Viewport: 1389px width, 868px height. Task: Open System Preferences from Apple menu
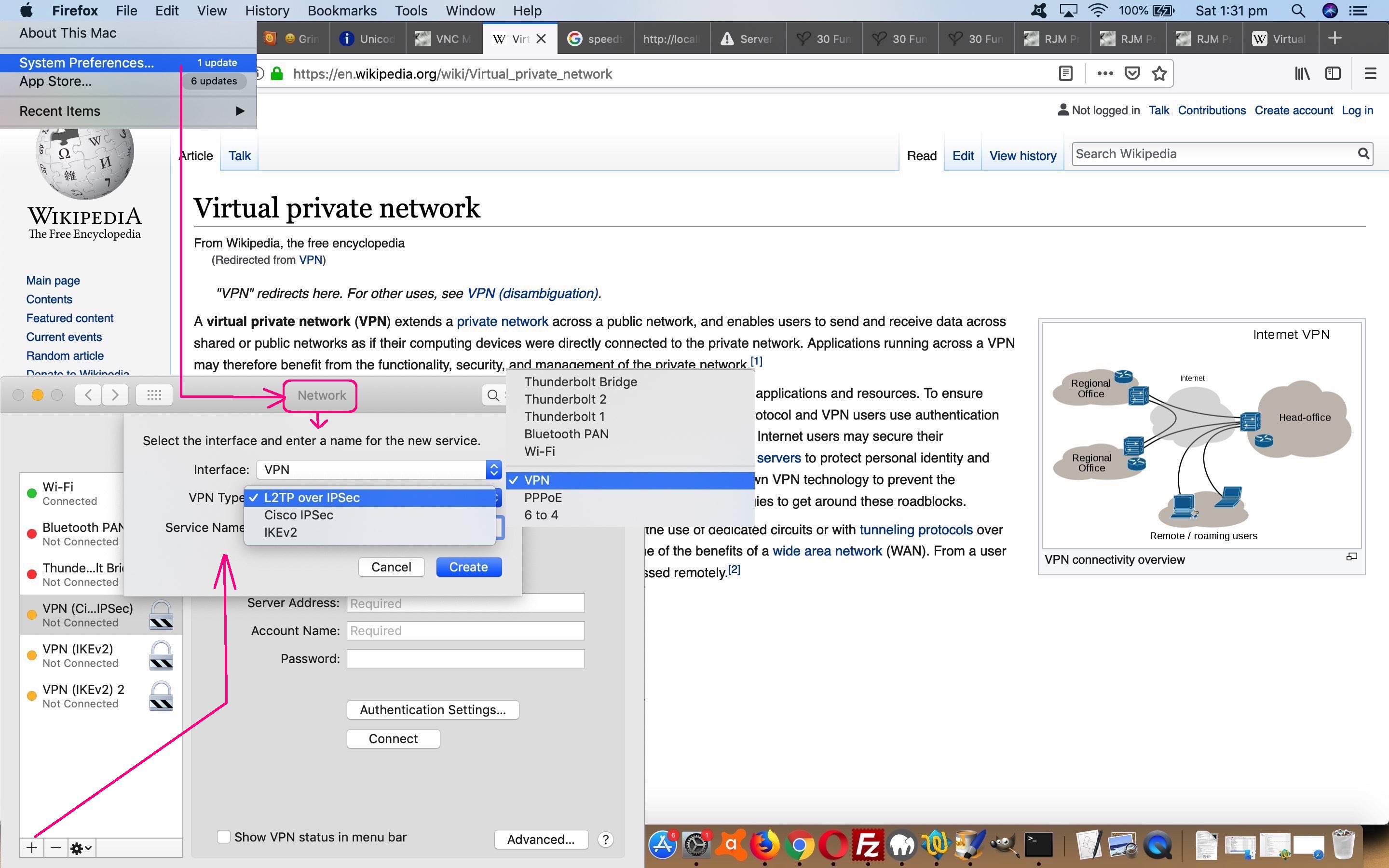pyautogui.click(x=129, y=63)
